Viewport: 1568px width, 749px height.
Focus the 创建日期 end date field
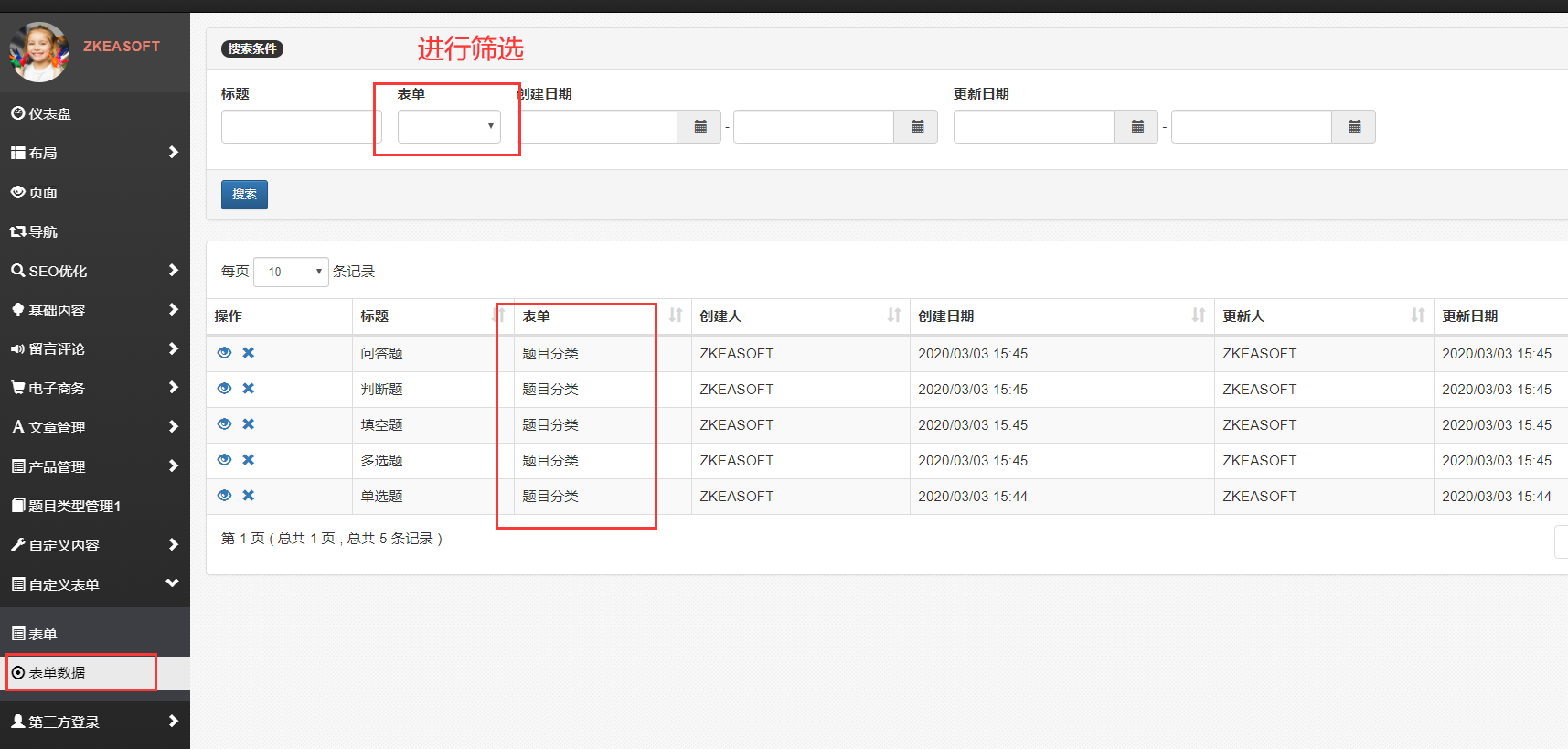pos(813,127)
